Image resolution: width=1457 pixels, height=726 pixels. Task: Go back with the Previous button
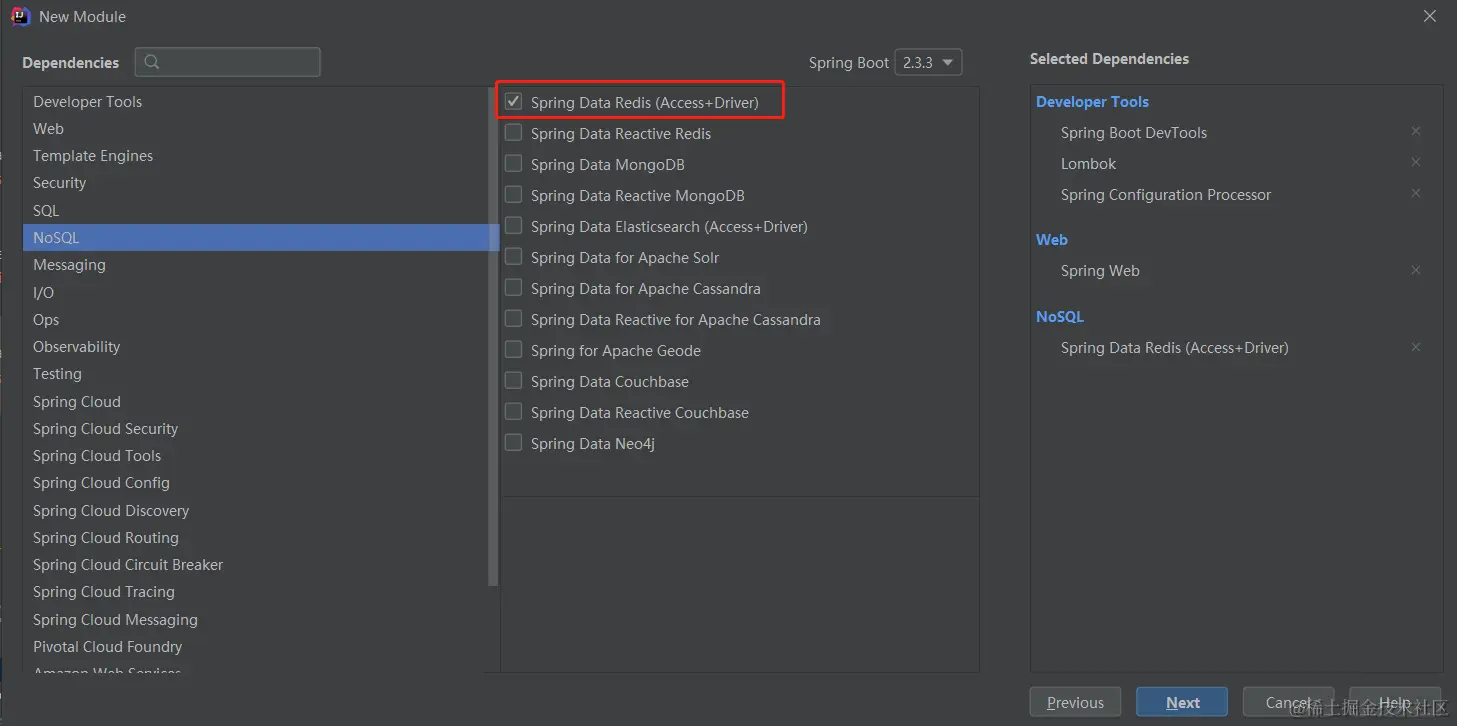pos(1075,702)
